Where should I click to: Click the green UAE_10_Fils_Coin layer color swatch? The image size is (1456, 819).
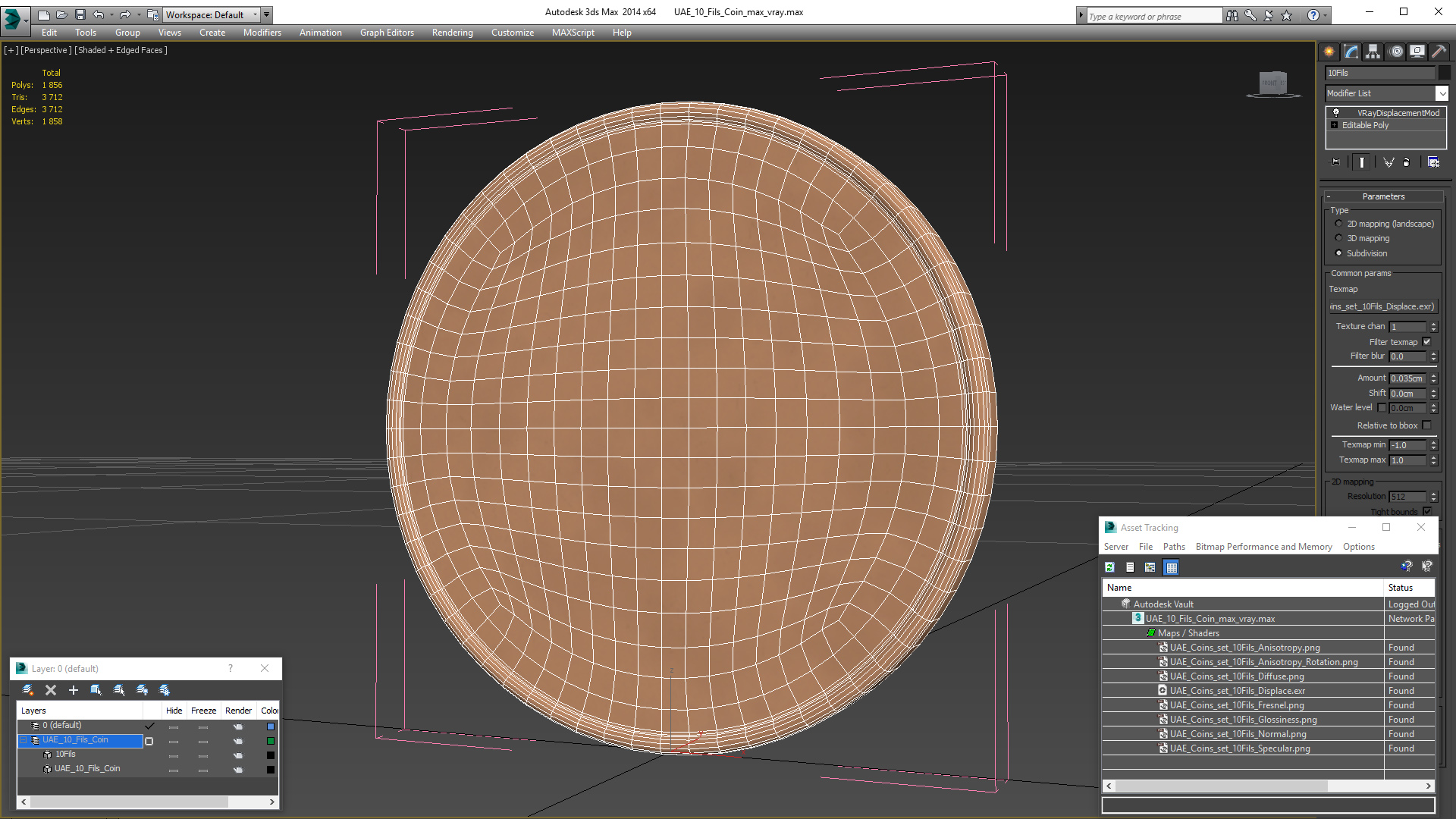point(271,741)
